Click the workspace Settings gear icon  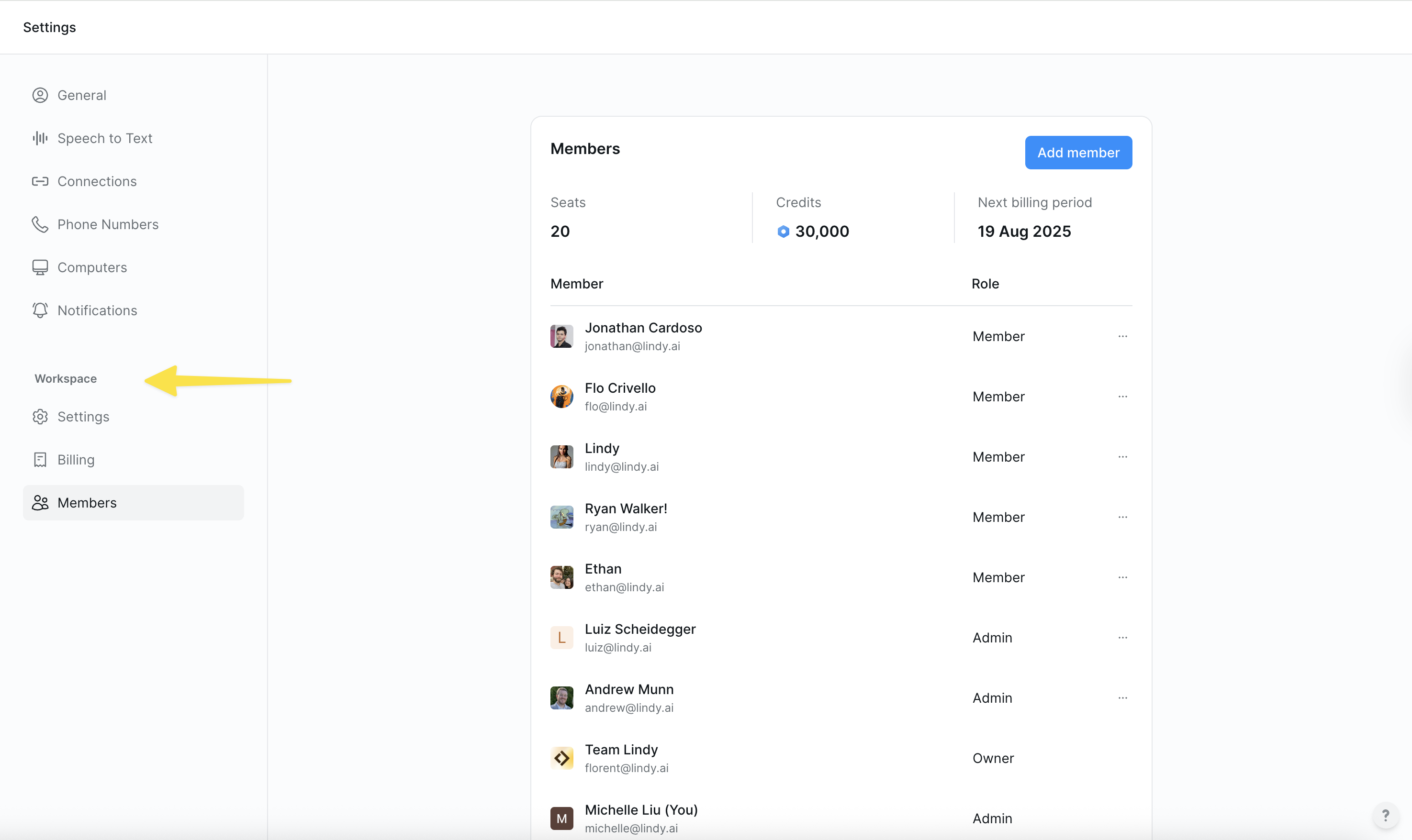(40, 417)
